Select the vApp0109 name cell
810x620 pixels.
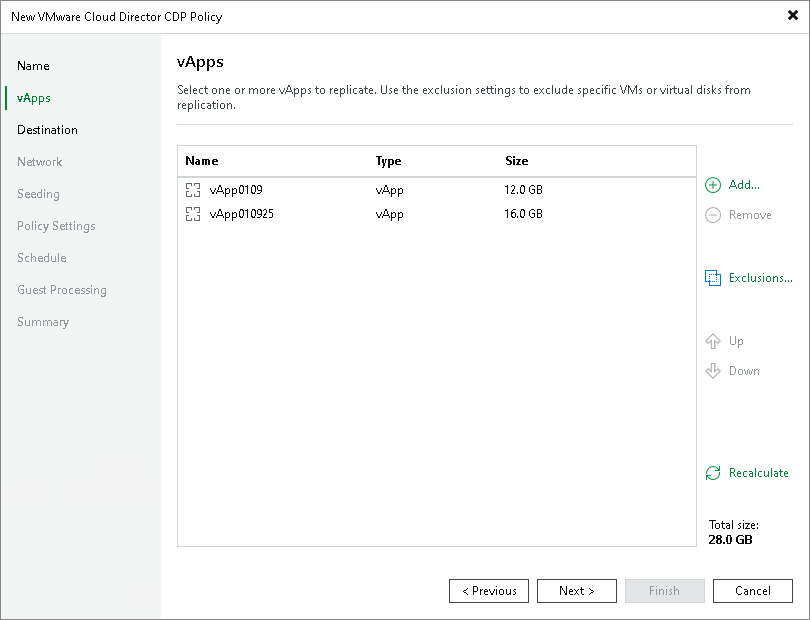(236, 190)
